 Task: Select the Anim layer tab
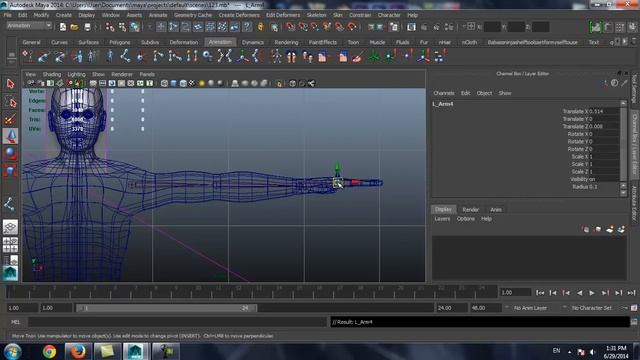pos(496,209)
